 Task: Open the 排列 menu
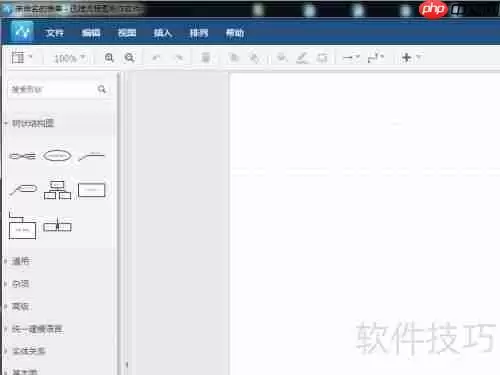199,33
